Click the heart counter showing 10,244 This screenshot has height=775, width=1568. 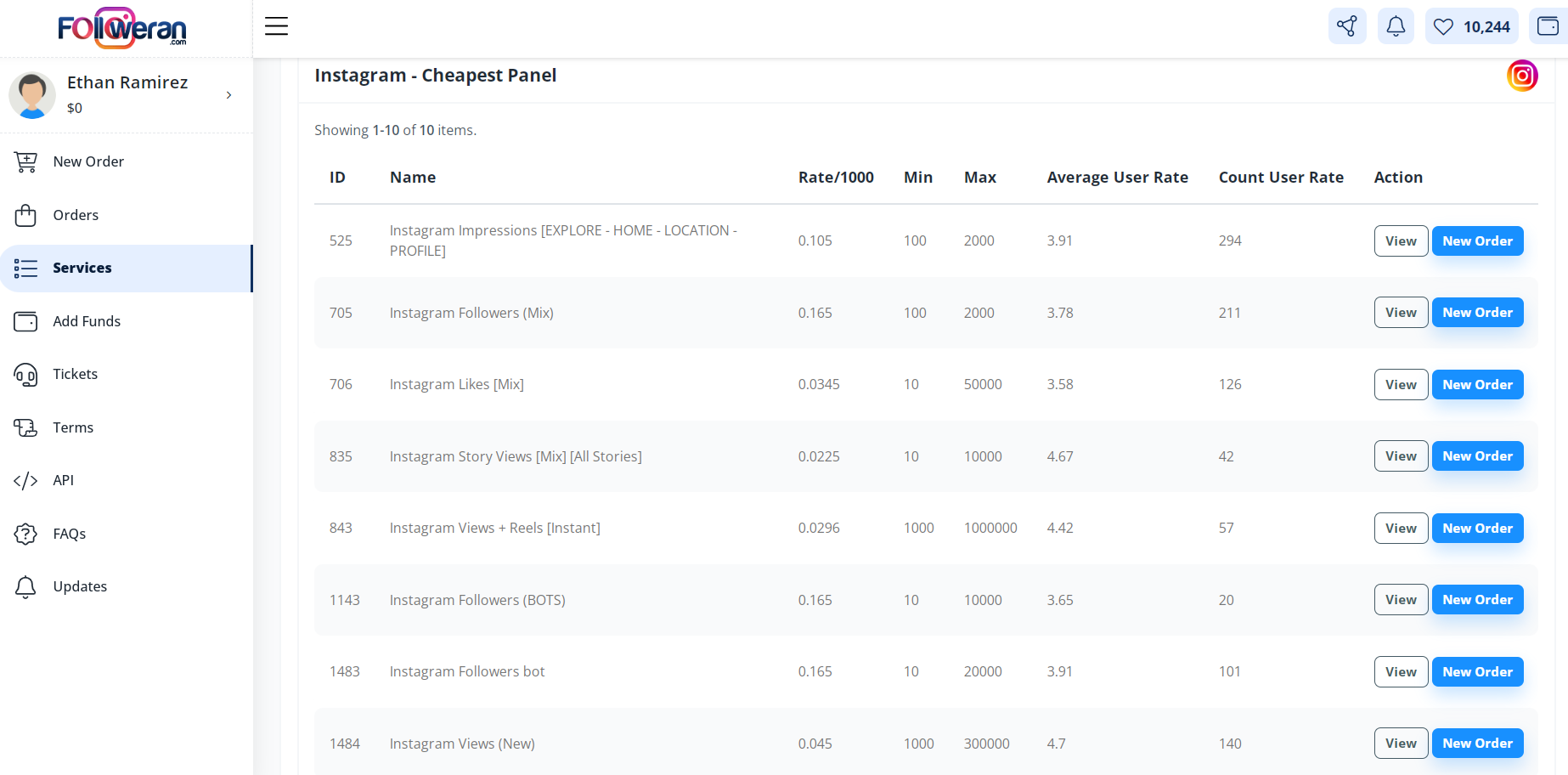pyautogui.click(x=1471, y=26)
